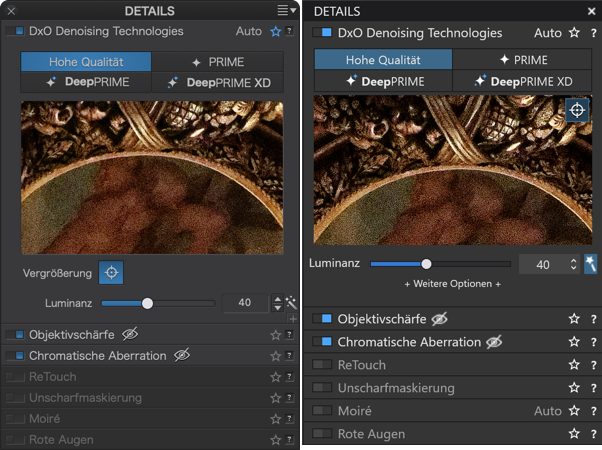Favorite Chromatische Aberration star in left panel
This screenshot has width=602, height=450.
276,356
